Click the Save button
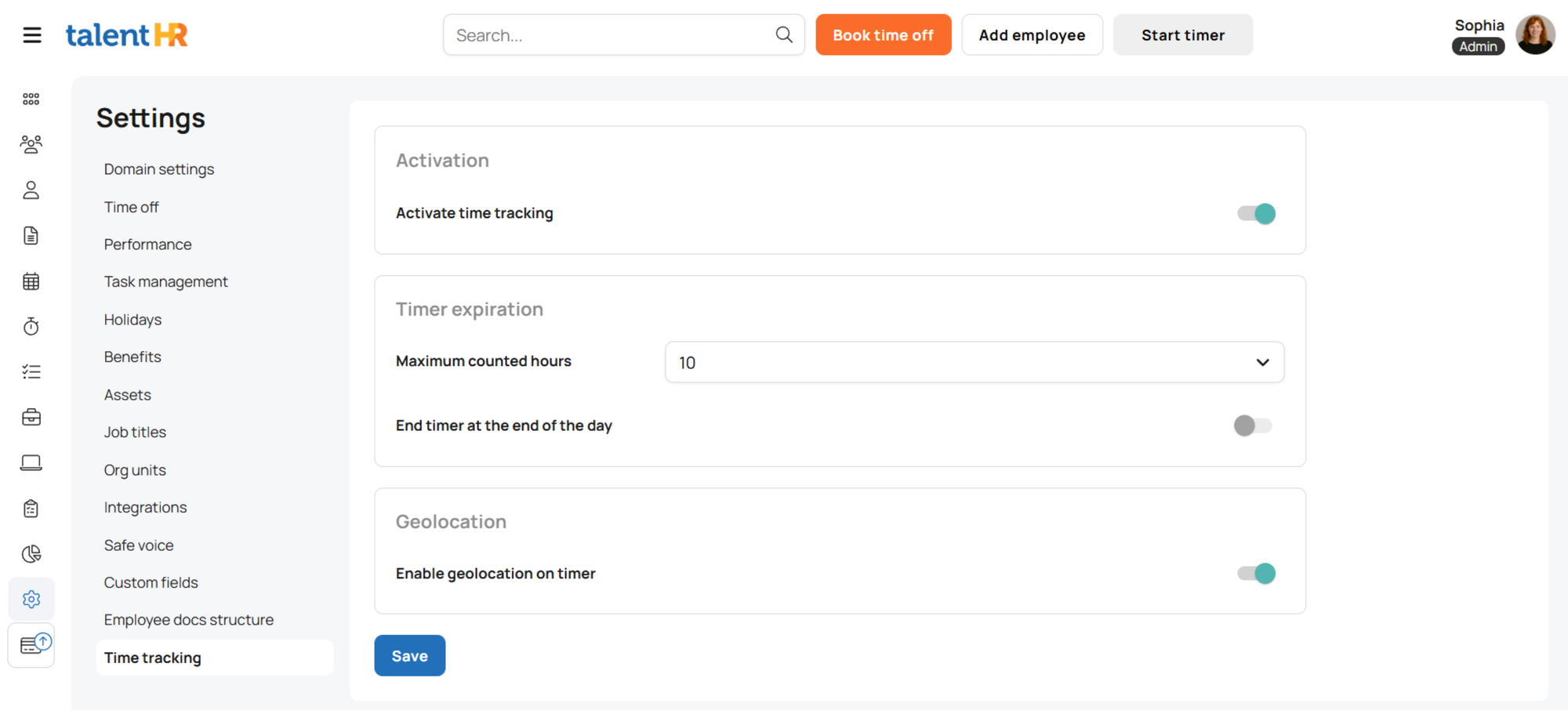 click(409, 656)
